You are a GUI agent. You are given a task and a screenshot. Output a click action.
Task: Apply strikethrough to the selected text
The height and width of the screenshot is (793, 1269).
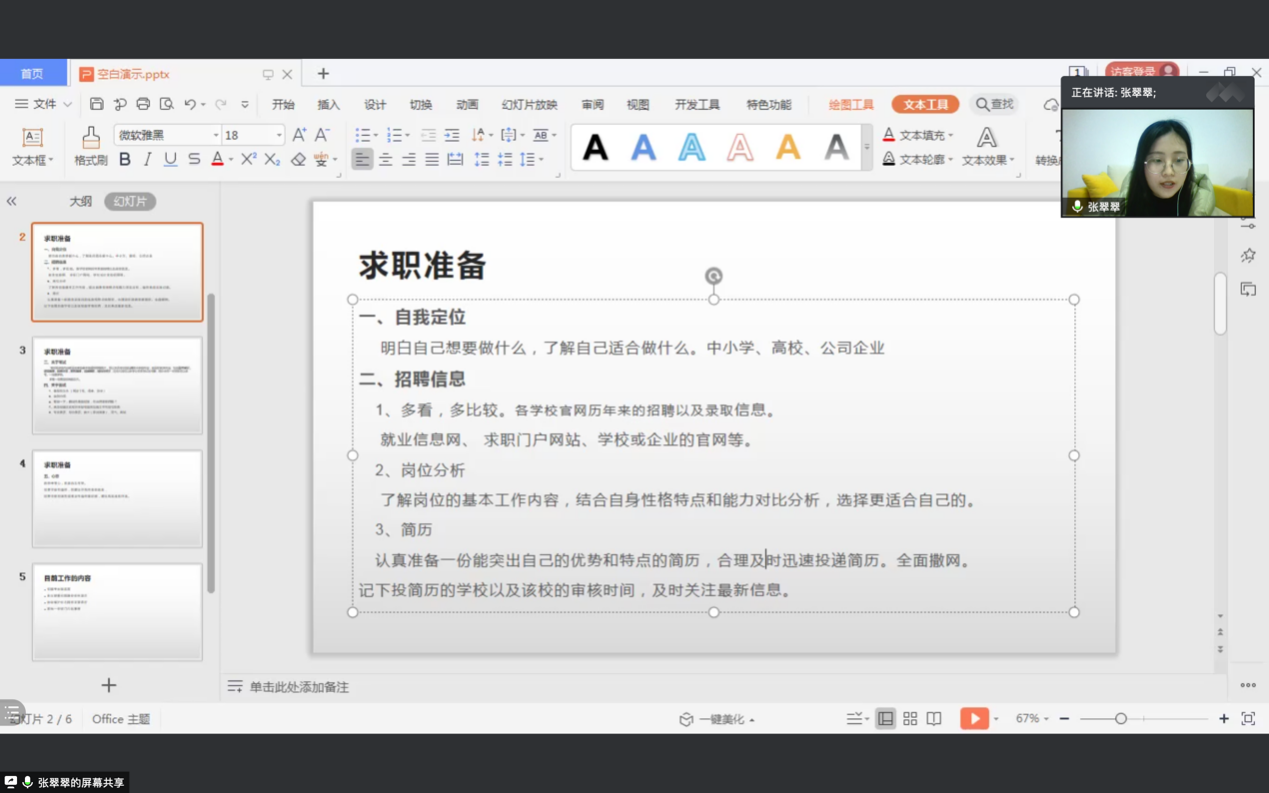point(194,160)
